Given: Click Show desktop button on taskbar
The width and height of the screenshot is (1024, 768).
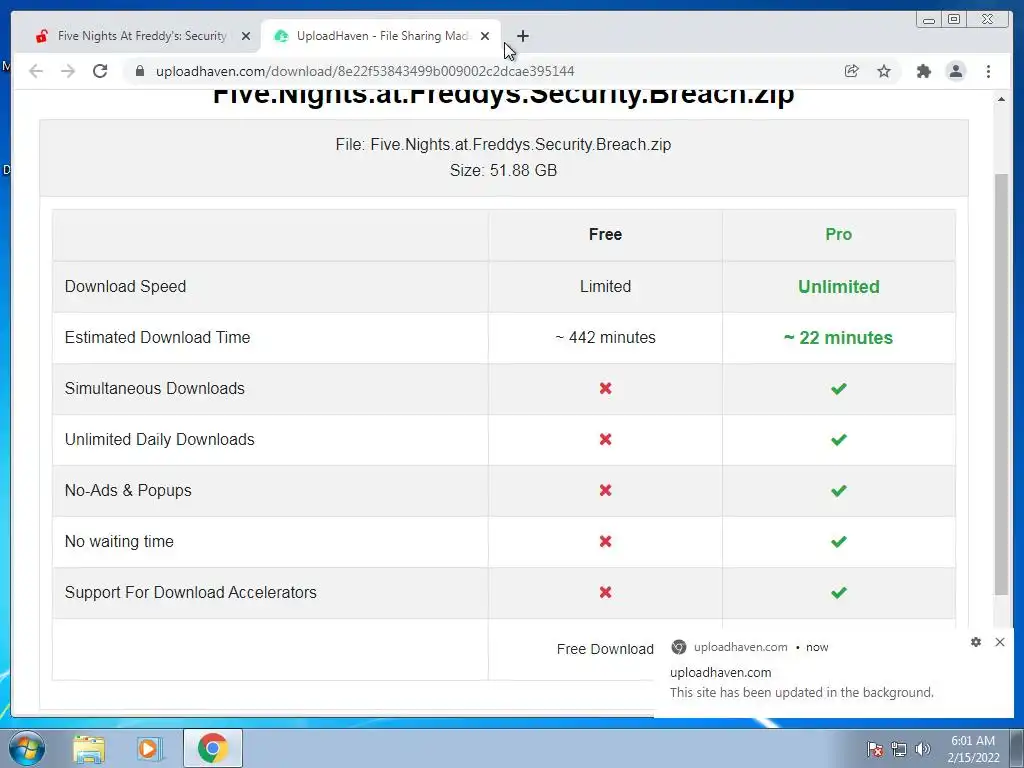Looking at the screenshot, I should coord(1017,748).
